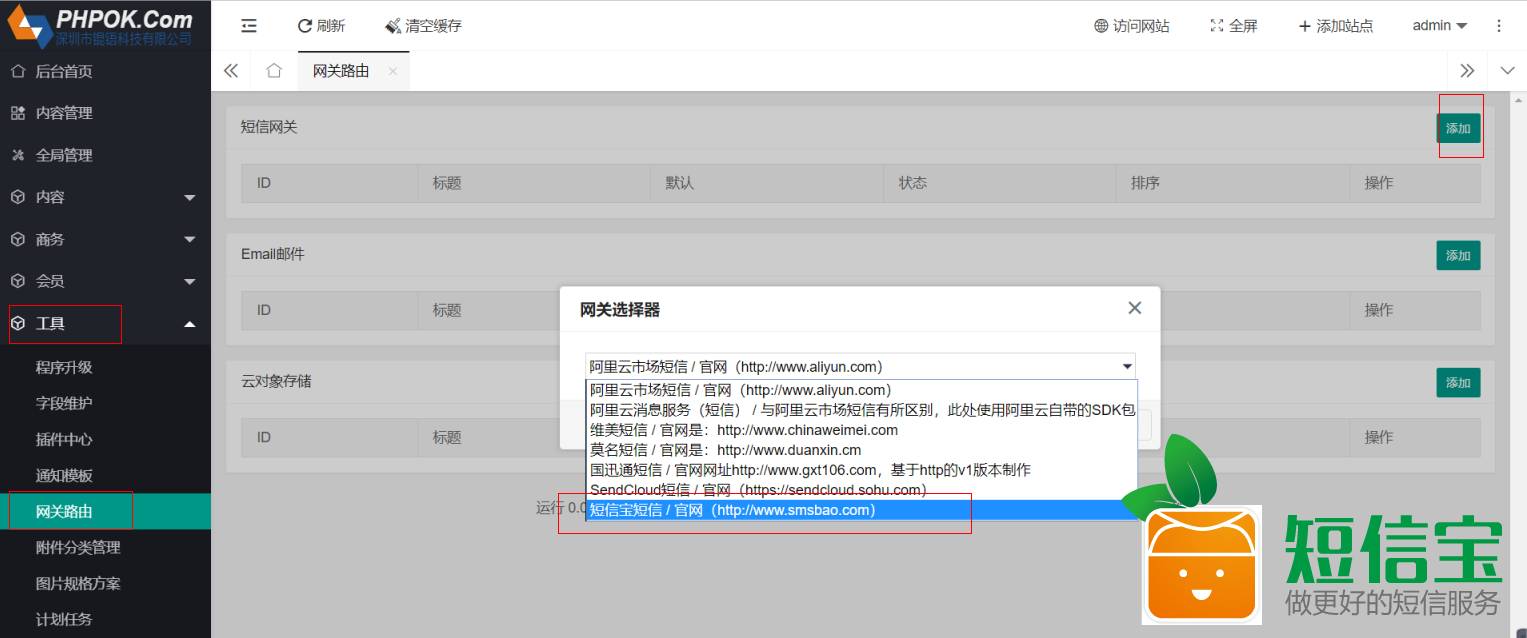Click the sidebar collapse hamburger icon
Viewport: 1527px width, 638px height.
point(249,26)
